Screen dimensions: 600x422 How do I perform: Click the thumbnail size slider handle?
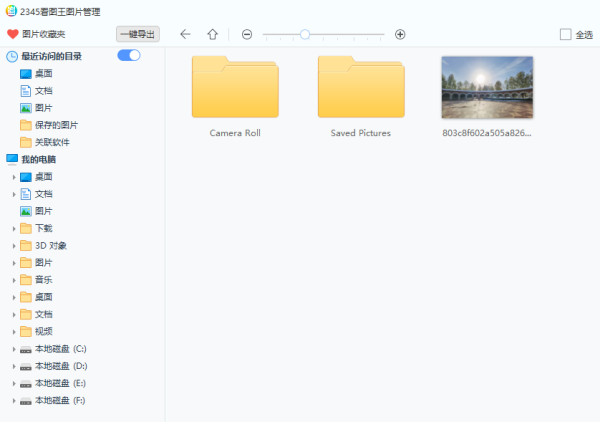(x=304, y=34)
